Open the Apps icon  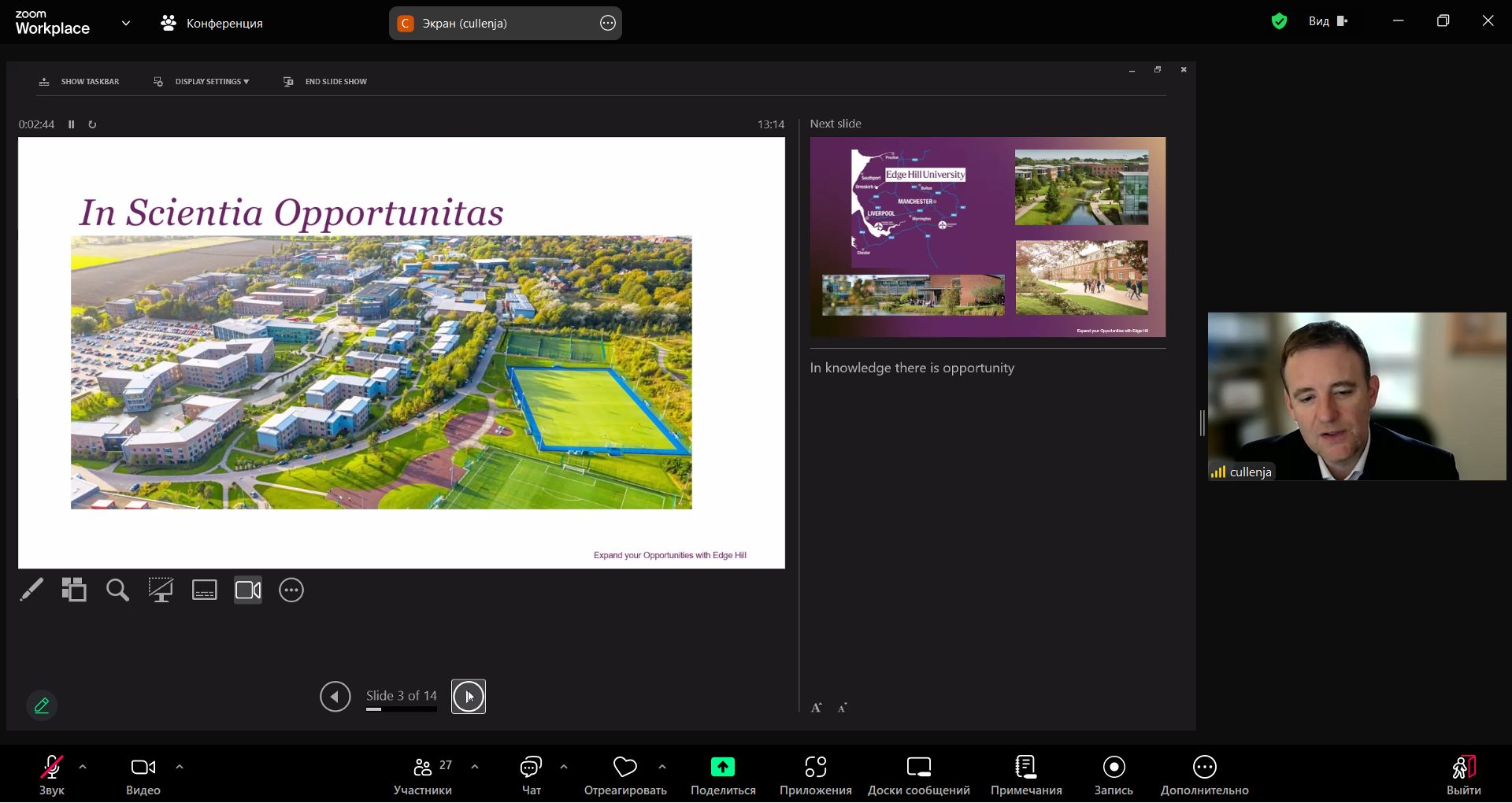[815, 768]
